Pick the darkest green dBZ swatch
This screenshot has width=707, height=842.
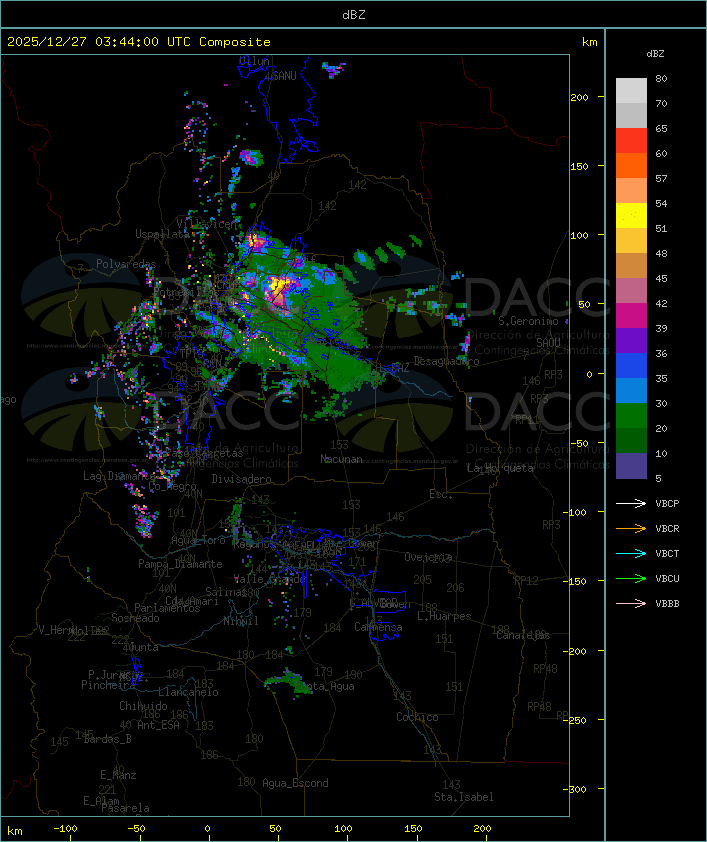point(631,440)
